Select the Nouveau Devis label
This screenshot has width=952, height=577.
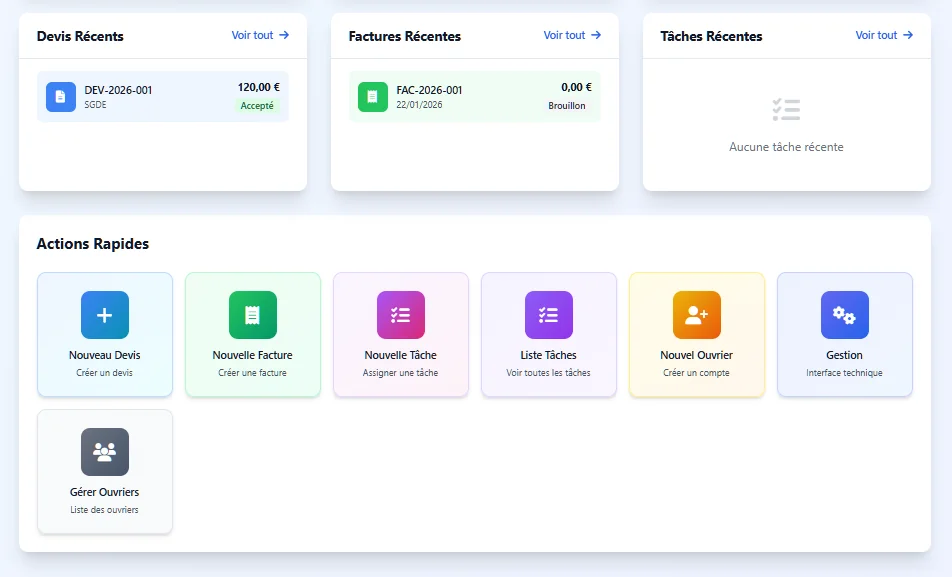pyautogui.click(x=104, y=355)
